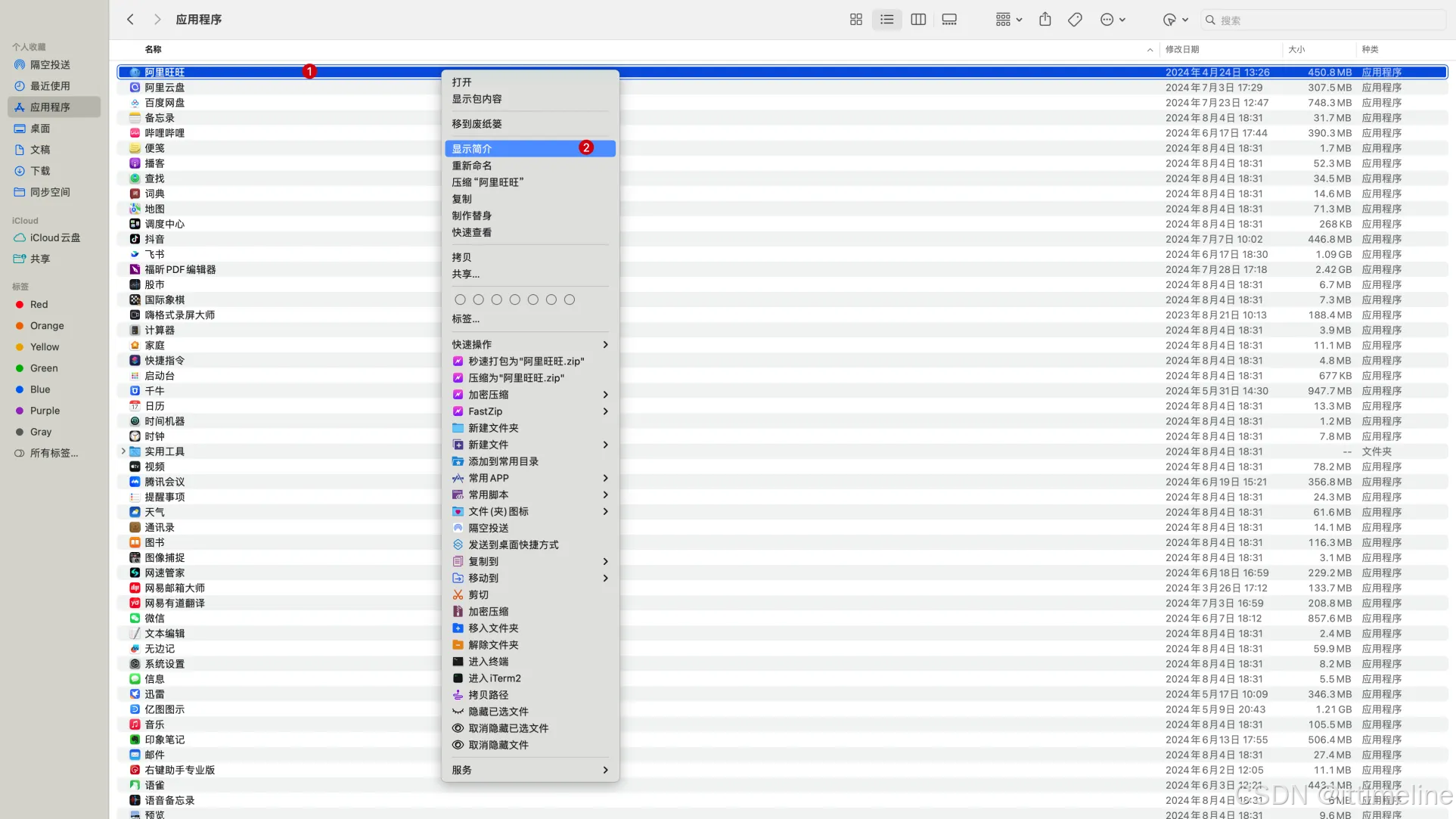Viewport: 1456px width, 819px height.
Task: Open iCloud云盘 in sidebar
Action: (x=54, y=237)
